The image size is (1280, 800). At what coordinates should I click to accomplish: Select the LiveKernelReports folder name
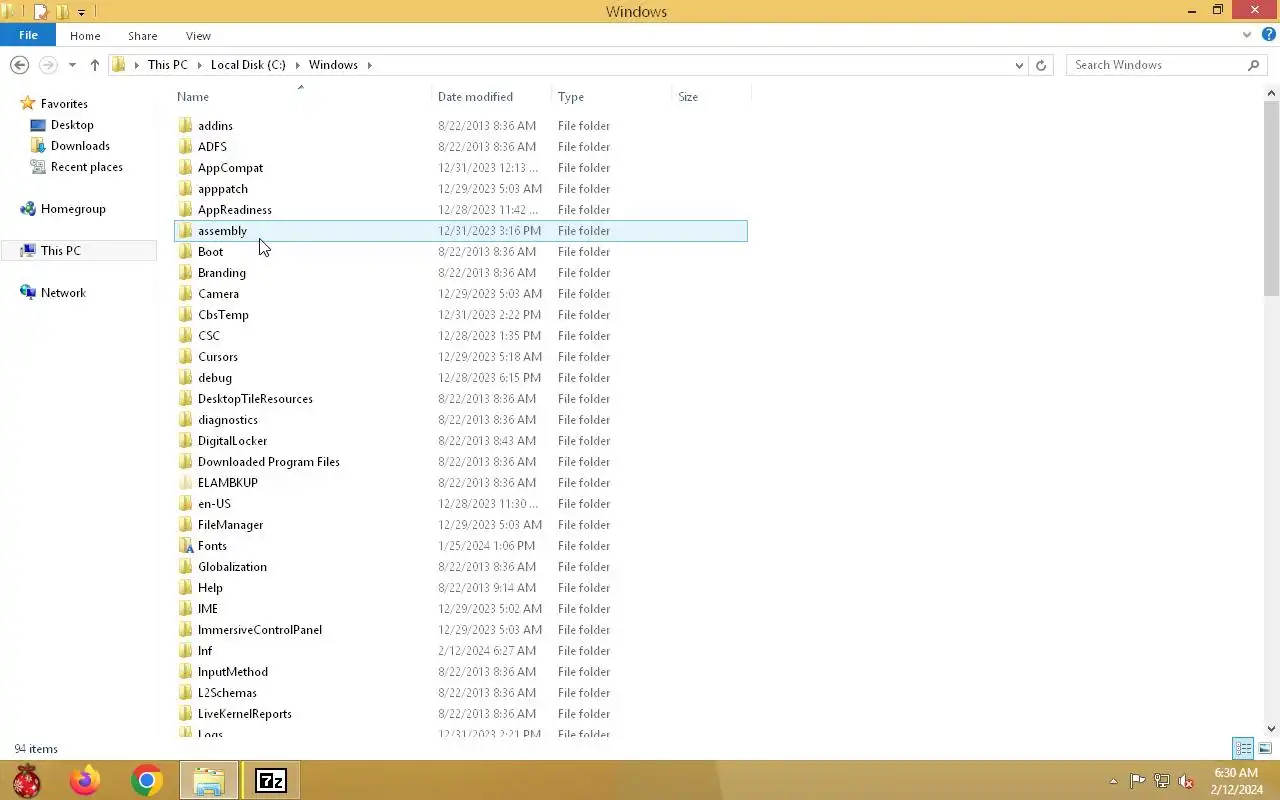point(245,714)
